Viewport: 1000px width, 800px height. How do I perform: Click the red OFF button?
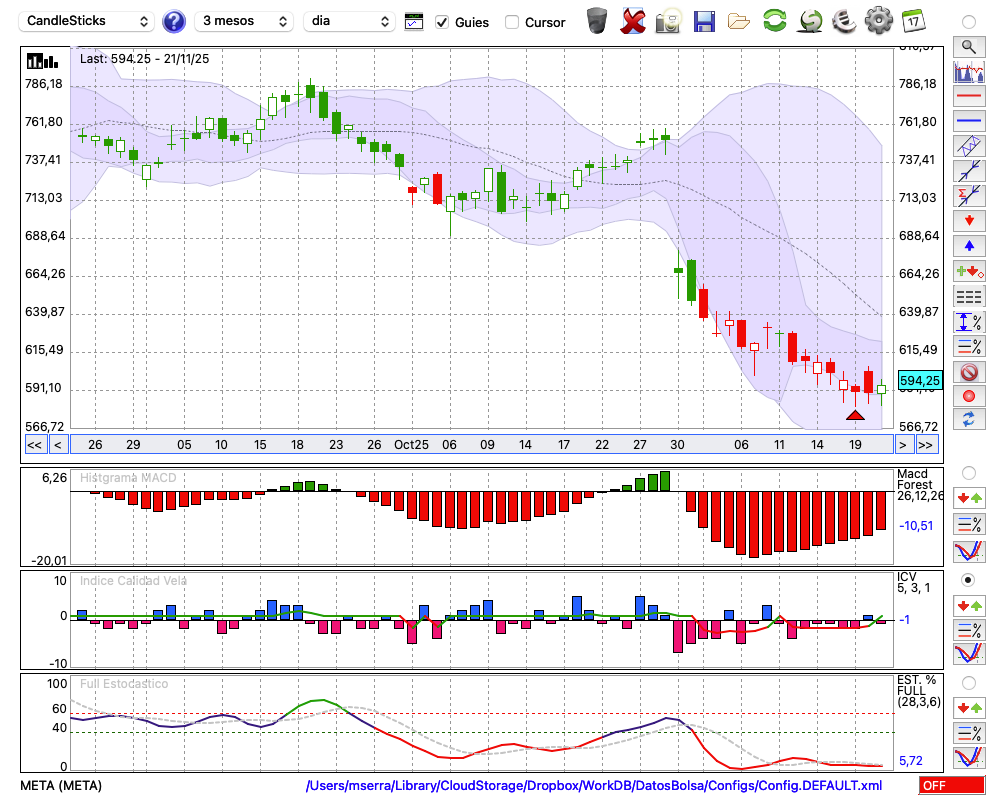point(951,785)
